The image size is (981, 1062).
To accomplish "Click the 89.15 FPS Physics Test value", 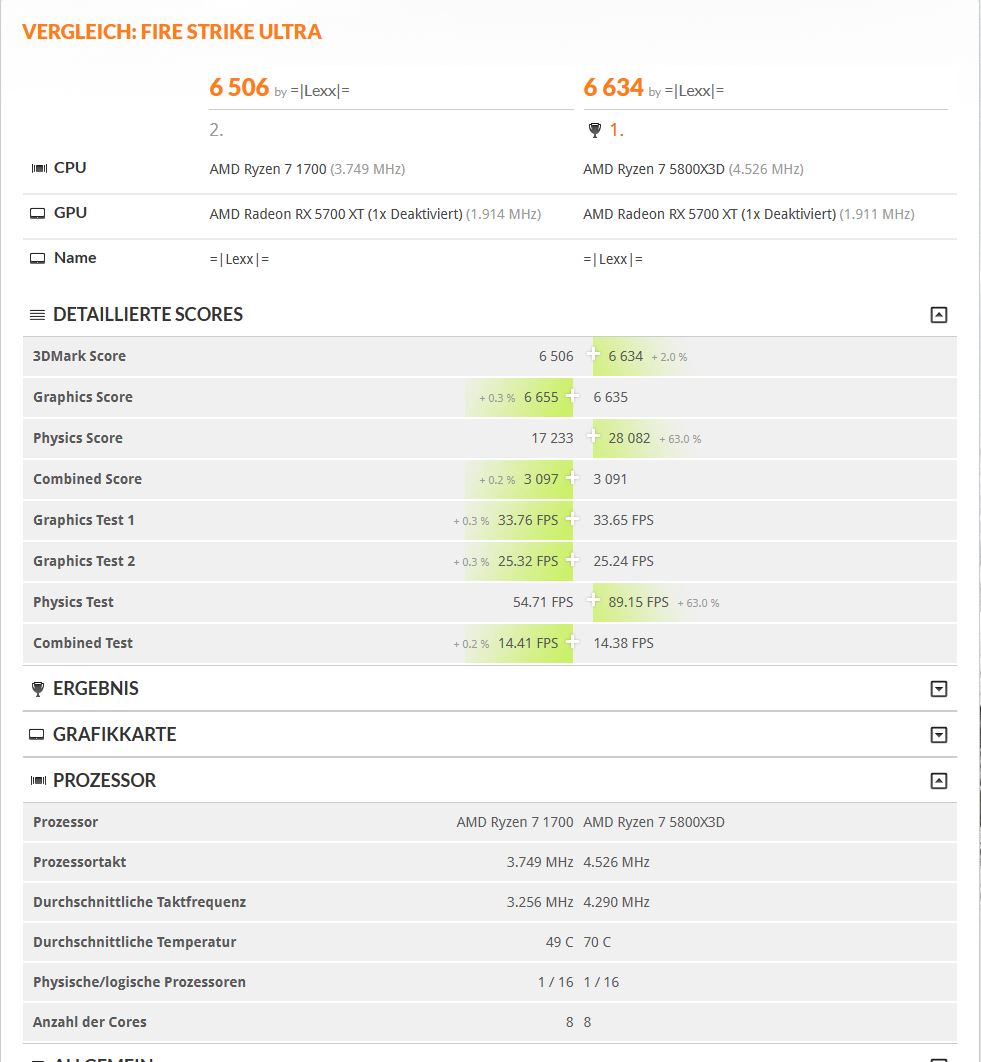I will [638, 602].
